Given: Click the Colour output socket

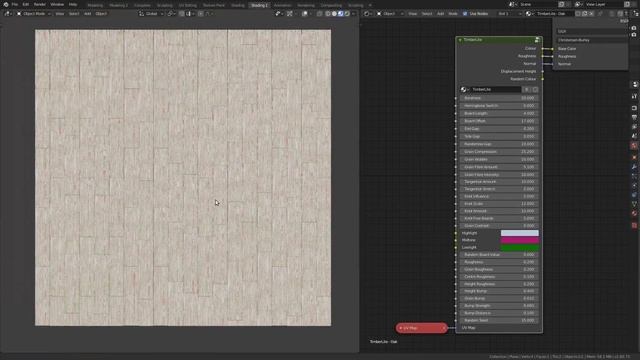Looking at the screenshot, I should pos(542,49).
